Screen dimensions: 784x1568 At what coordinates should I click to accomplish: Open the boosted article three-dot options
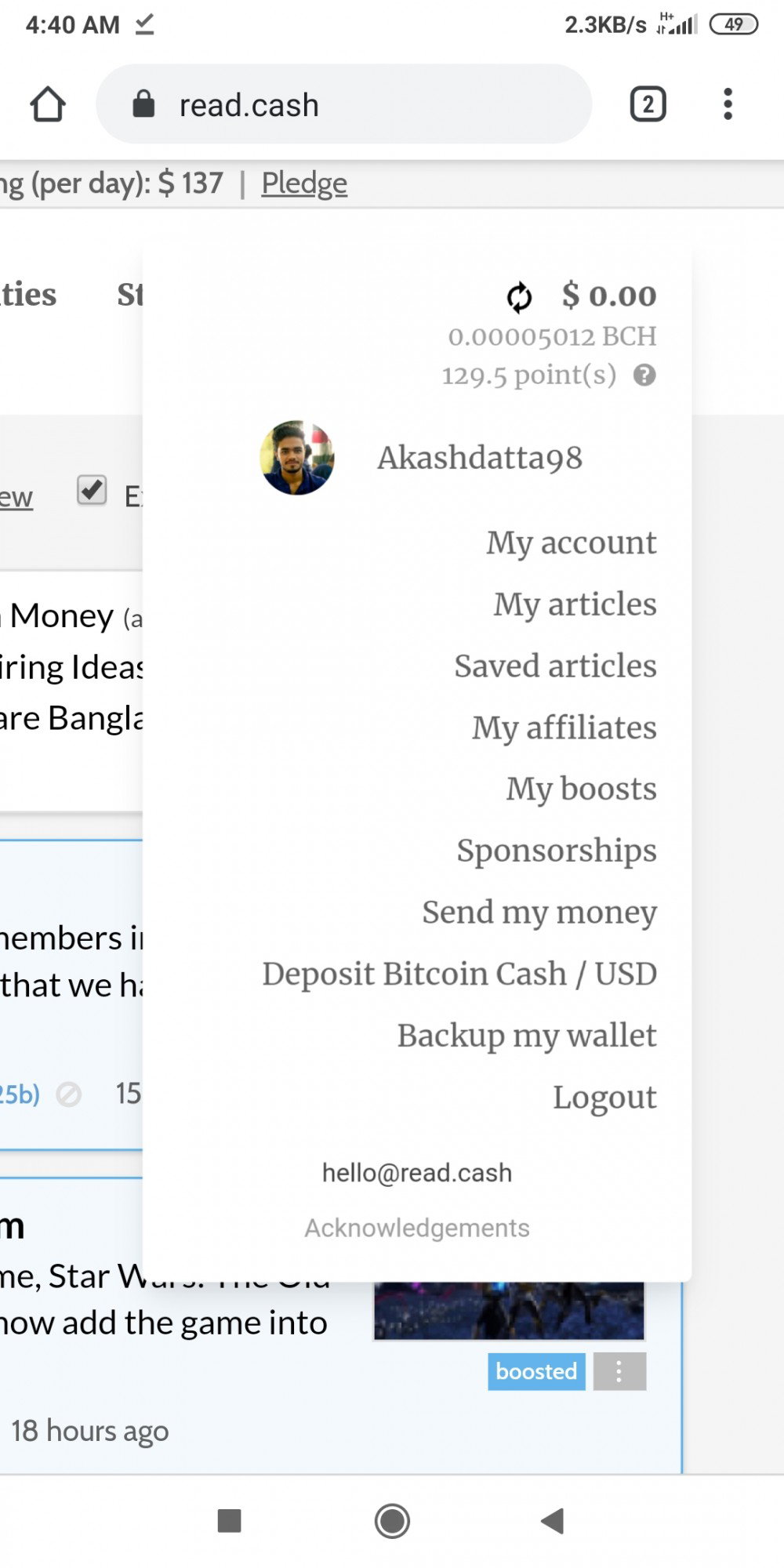tap(619, 1371)
